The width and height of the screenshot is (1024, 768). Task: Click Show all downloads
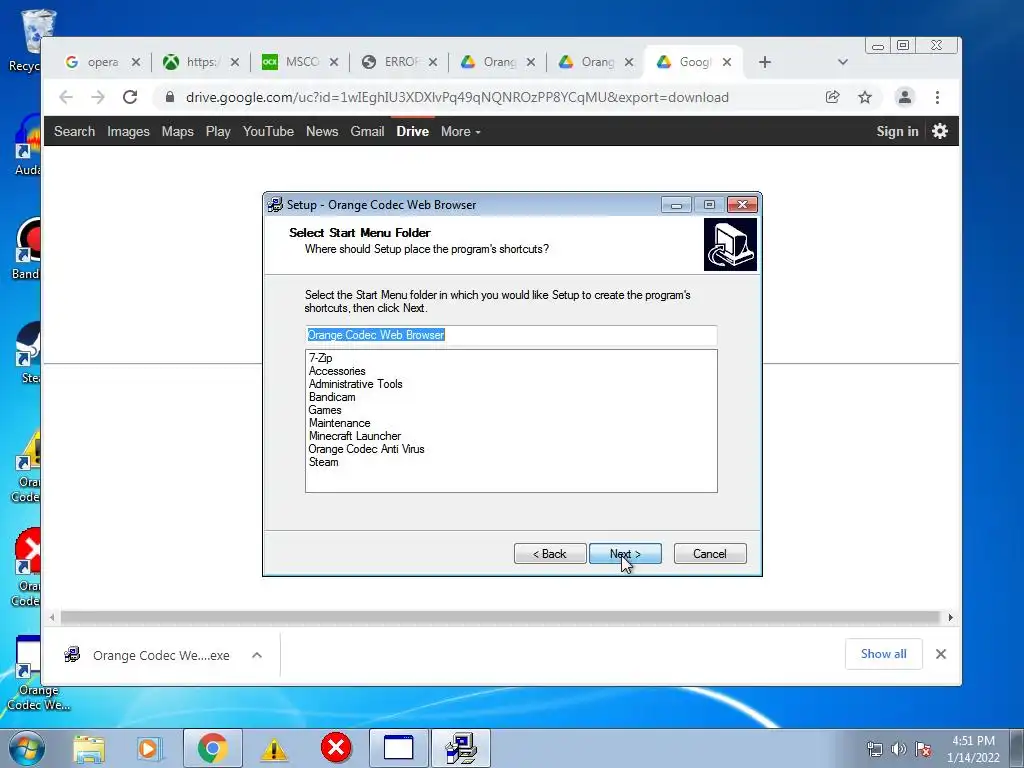[884, 654]
